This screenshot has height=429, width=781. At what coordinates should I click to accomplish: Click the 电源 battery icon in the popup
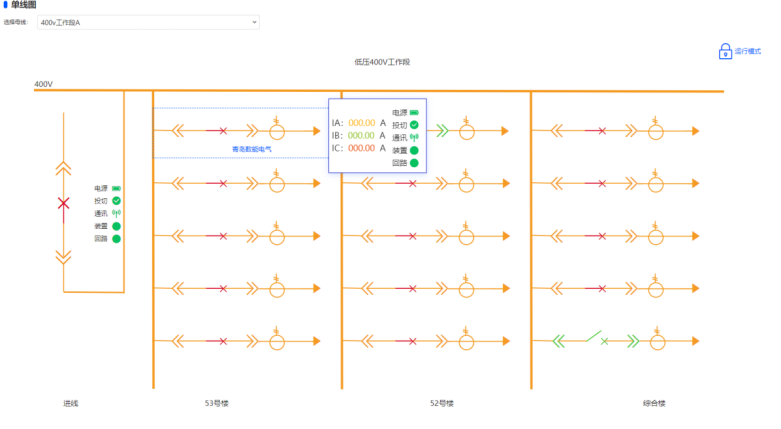pos(414,113)
